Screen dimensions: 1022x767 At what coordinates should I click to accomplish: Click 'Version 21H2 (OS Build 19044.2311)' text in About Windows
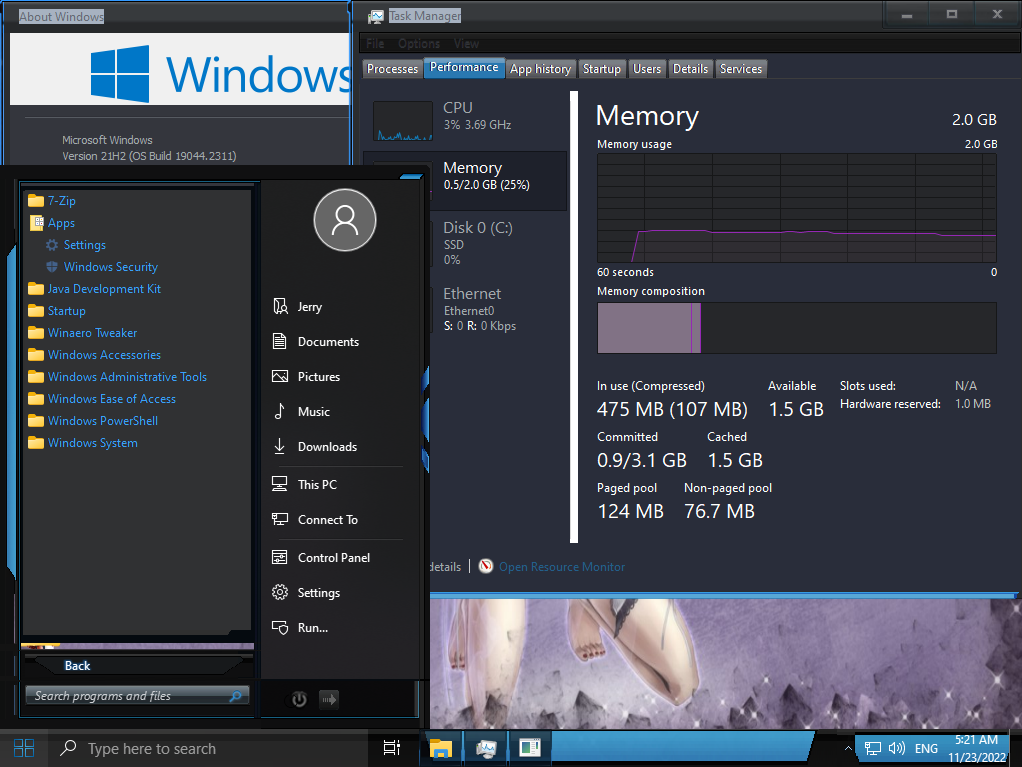[x=149, y=156]
